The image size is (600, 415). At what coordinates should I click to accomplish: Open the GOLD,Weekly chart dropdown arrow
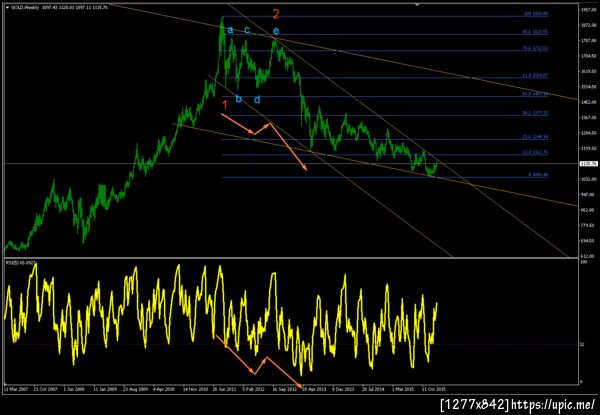coord(7,7)
